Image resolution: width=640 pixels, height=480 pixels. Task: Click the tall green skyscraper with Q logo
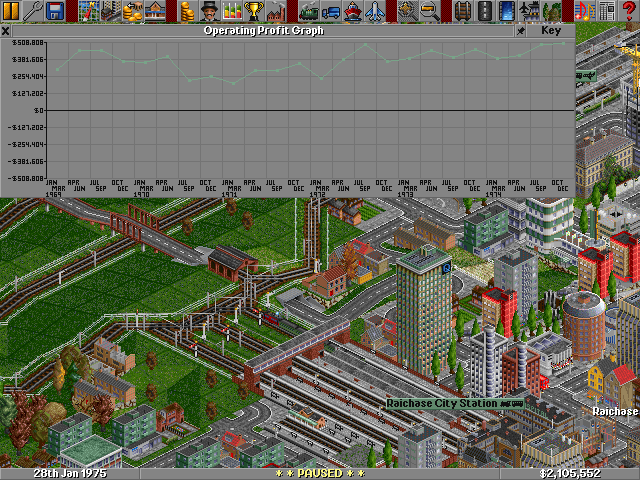[x=424, y=311]
